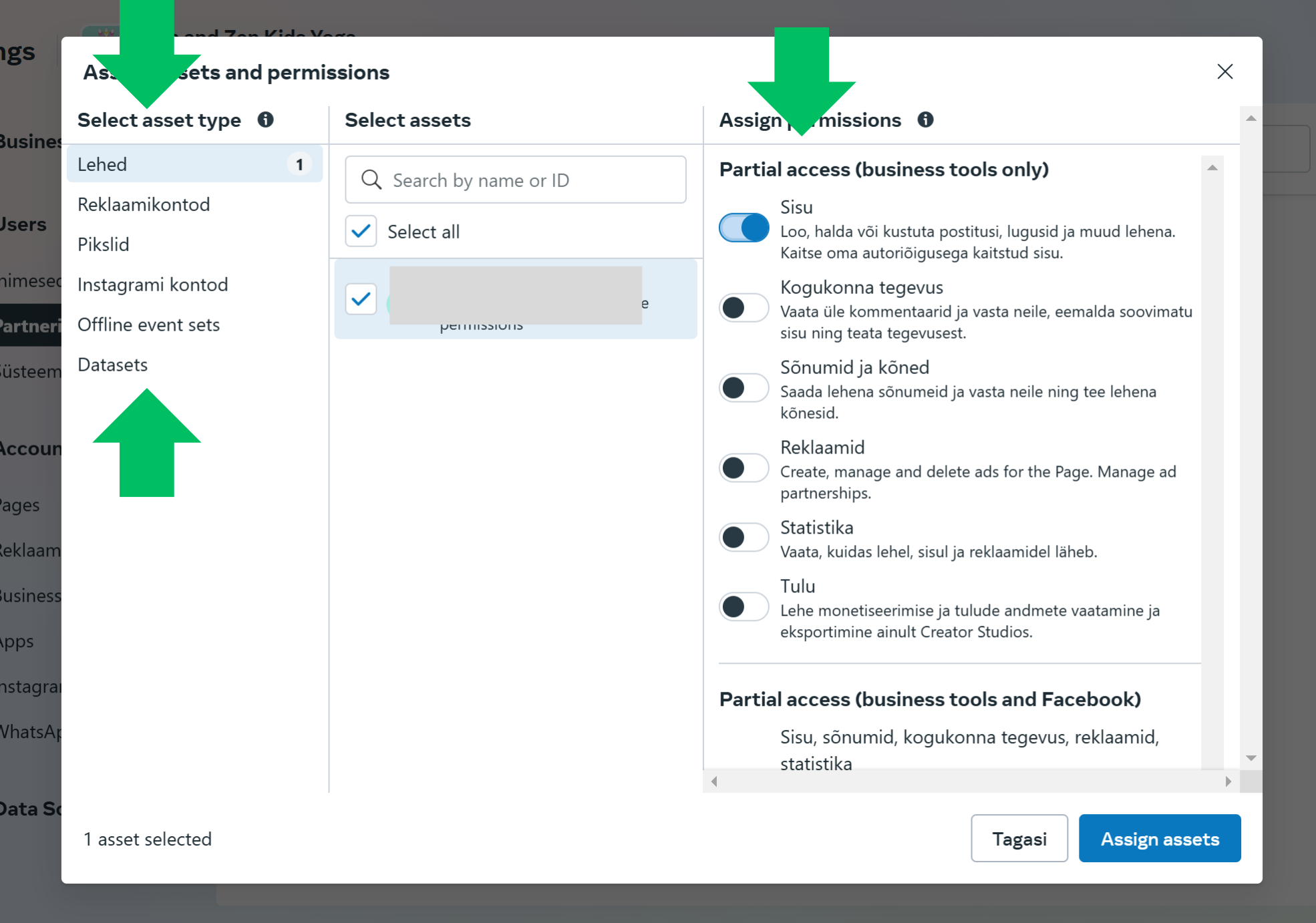The width and height of the screenshot is (1316, 923).
Task: Enable the Tulu permission toggle
Action: tap(744, 607)
